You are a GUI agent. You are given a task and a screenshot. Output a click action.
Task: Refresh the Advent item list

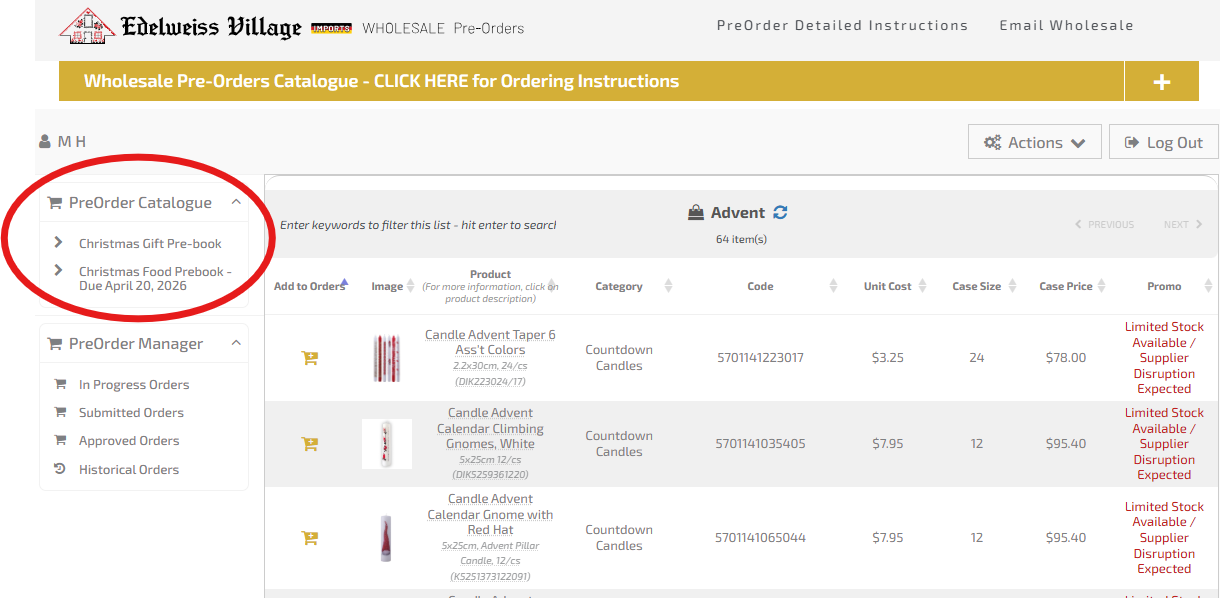[x=781, y=213]
